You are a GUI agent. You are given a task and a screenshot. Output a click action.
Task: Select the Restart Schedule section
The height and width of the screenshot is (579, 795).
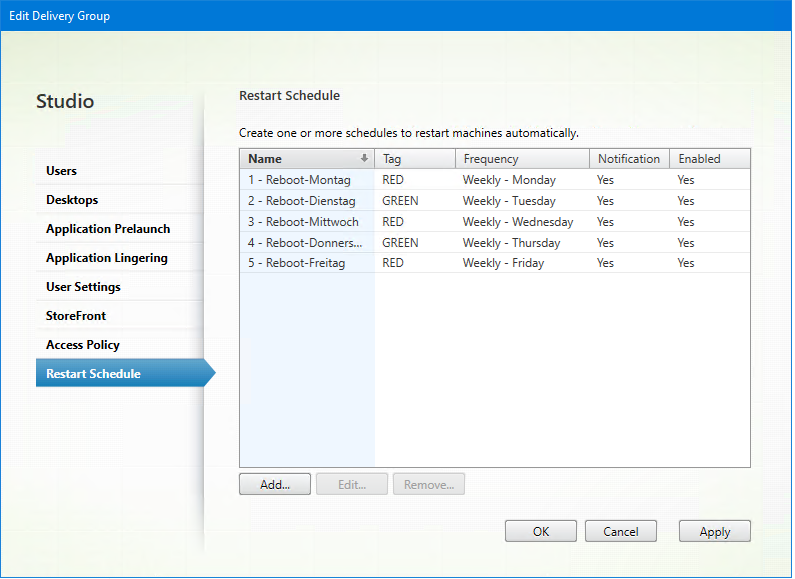[93, 374]
